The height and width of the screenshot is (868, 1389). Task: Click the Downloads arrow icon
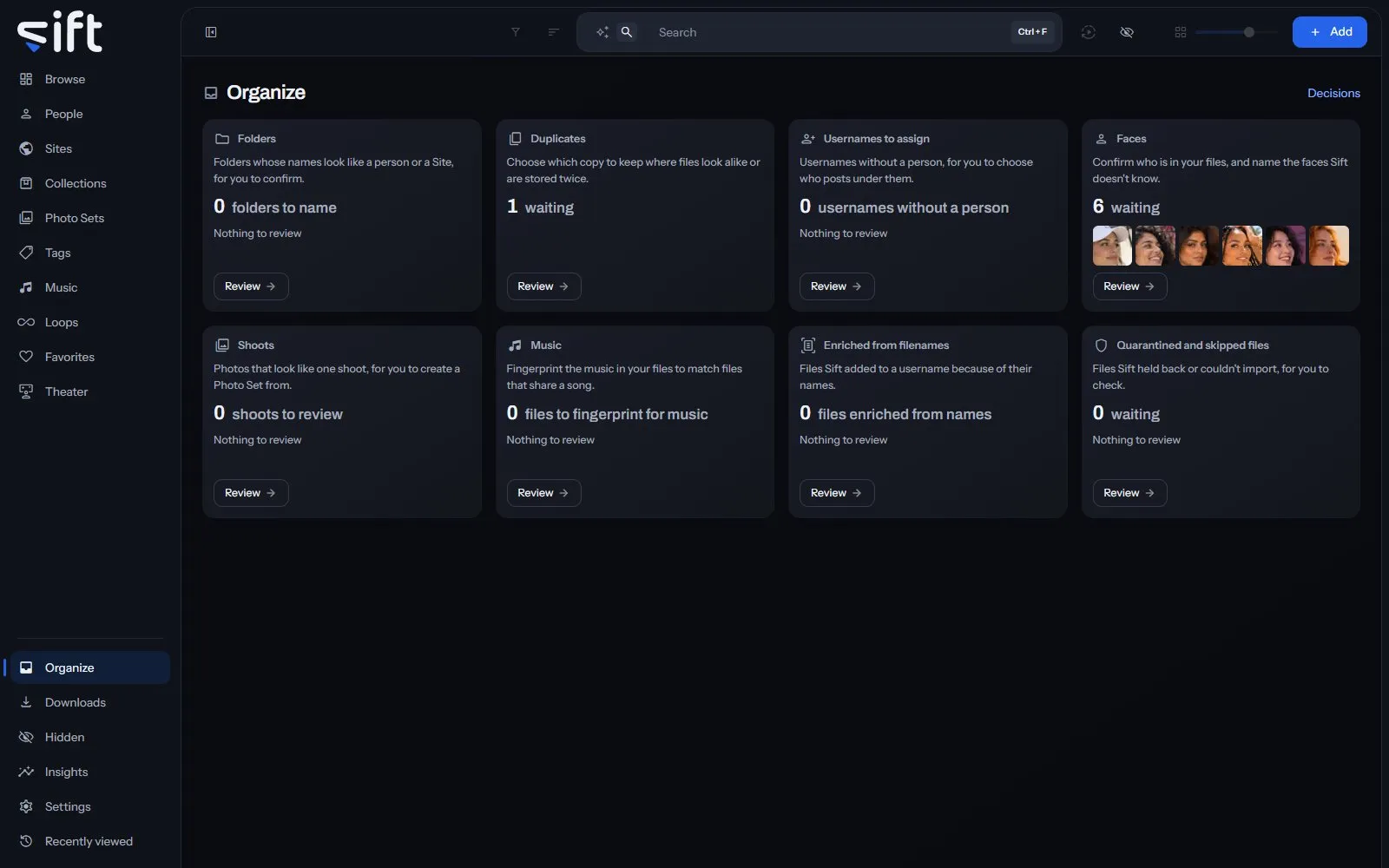(x=26, y=702)
